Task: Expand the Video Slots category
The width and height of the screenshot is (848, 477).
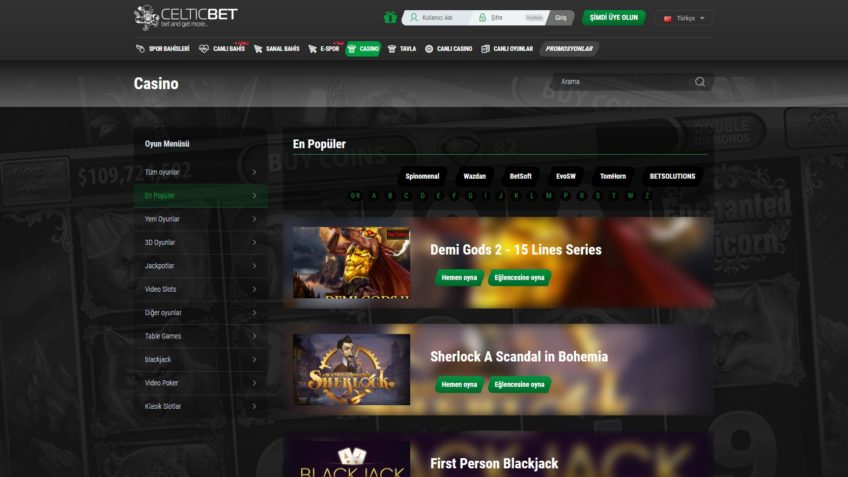Action: [x=201, y=289]
